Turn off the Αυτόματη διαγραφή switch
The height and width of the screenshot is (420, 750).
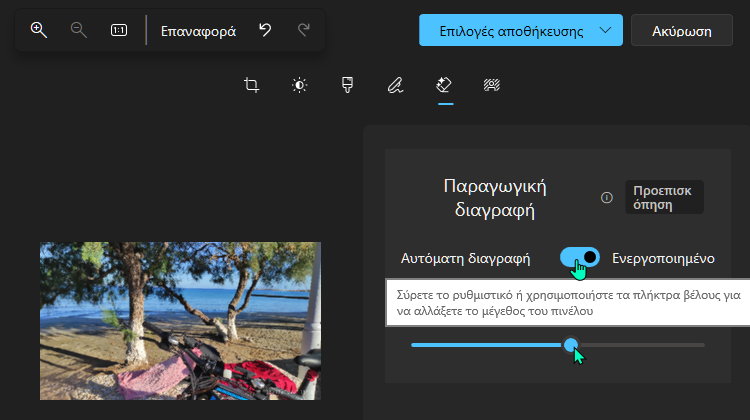coord(580,258)
